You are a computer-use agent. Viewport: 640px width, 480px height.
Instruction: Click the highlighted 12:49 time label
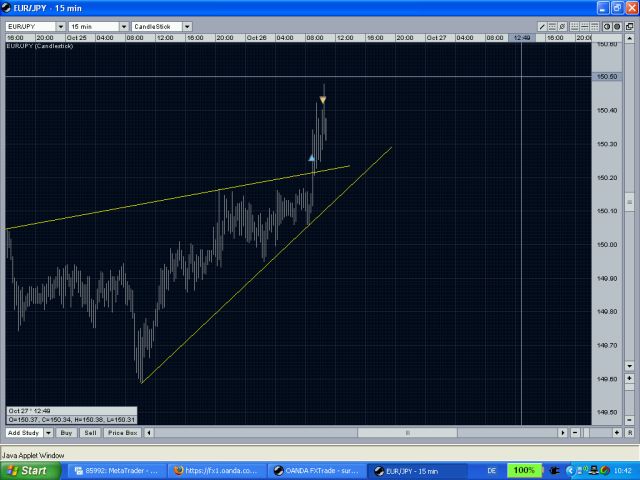pyautogui.click(x=522, y=38)
